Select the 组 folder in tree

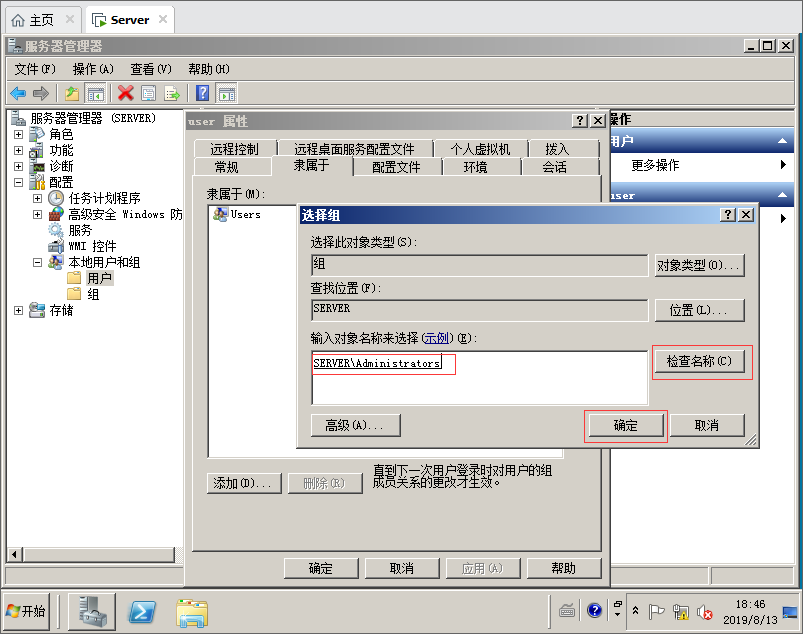coord(93,294)
